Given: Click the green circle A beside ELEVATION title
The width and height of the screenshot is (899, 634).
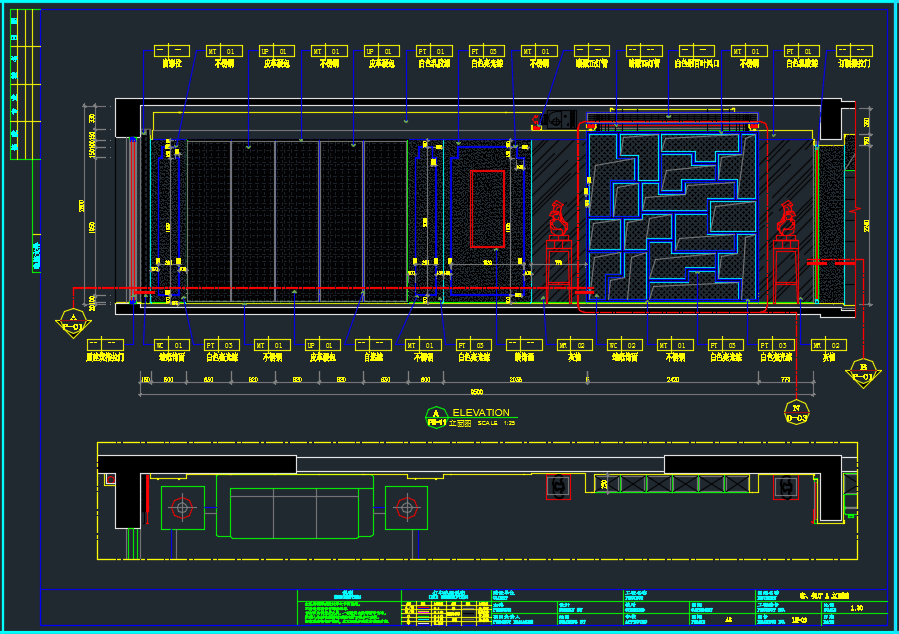Looking at the screenshot, I should pos(436,415).
